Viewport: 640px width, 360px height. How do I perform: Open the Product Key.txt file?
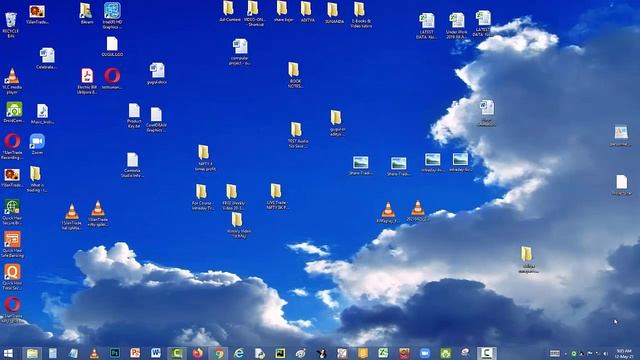tap(134, 116)
